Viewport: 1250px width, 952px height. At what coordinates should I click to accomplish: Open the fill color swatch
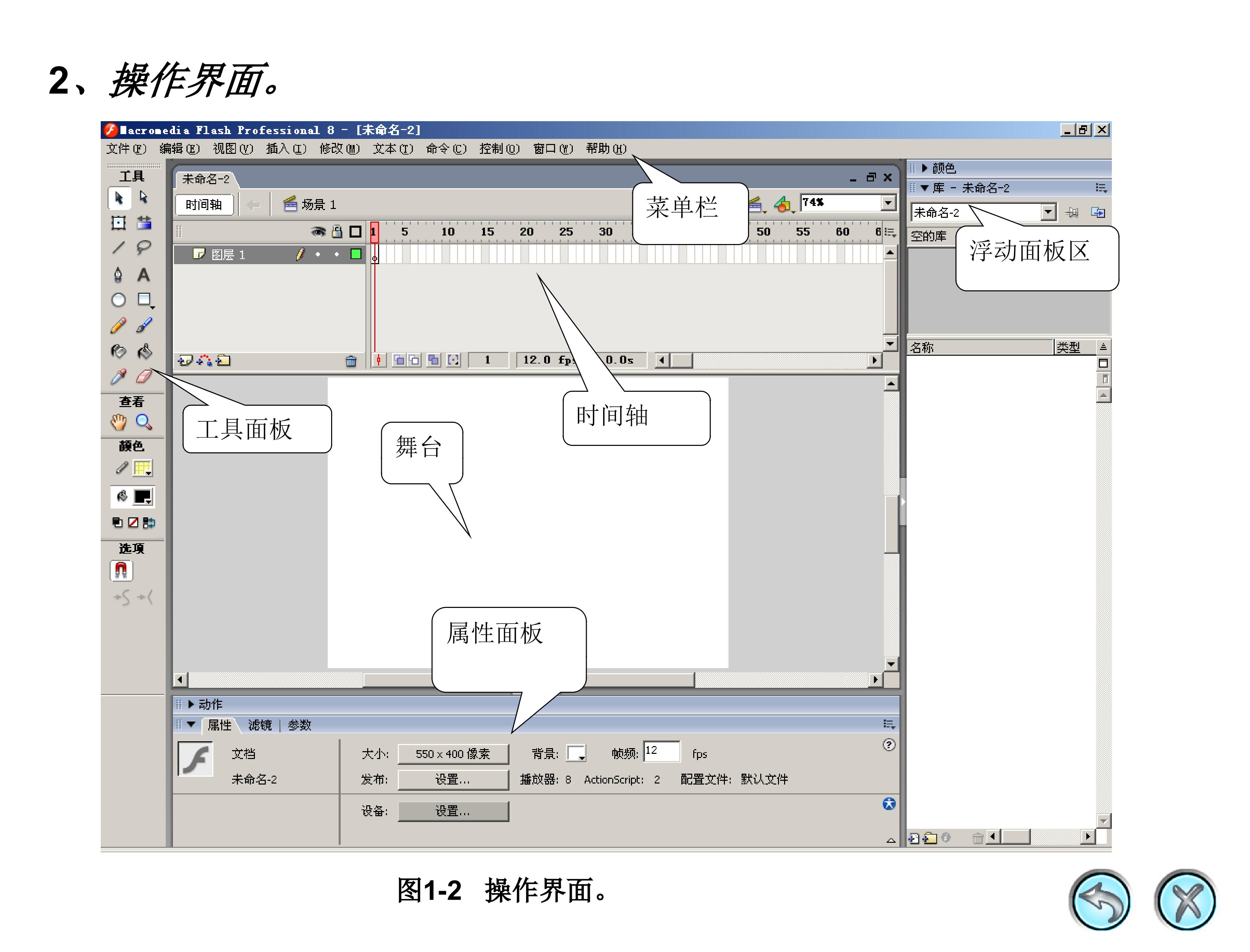[x=143, y=497]
